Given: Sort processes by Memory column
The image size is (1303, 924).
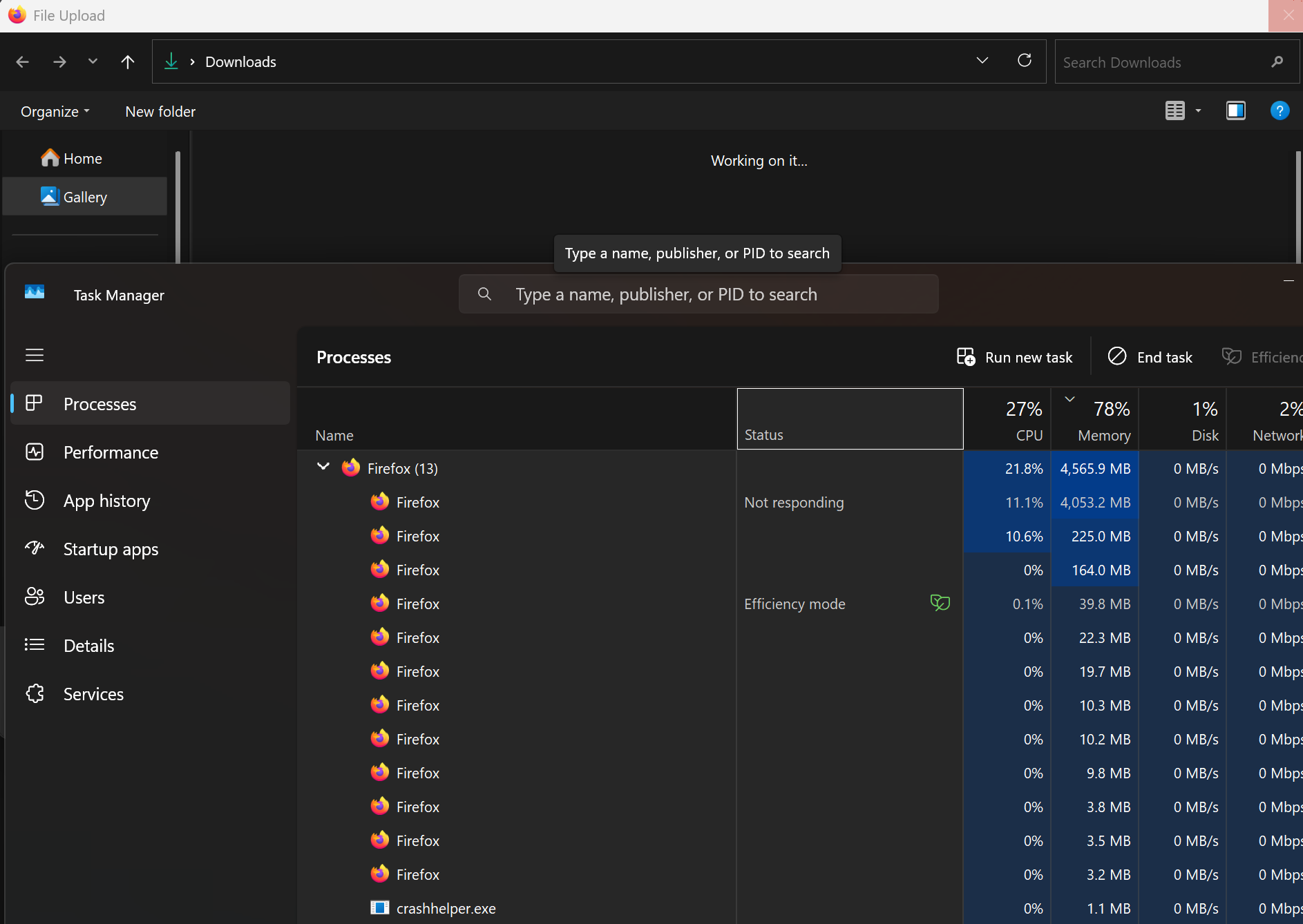Looking at the screenshot, I should (x=1095, y=418).
